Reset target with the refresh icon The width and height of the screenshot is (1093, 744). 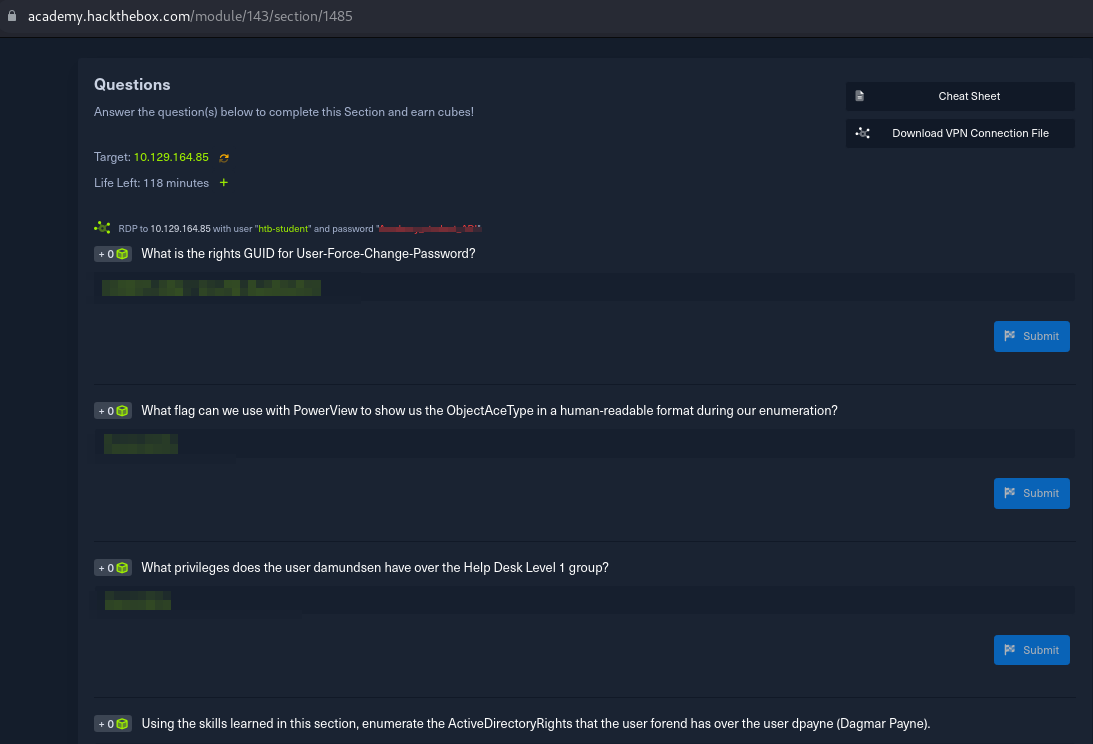[x=224, y=158]
